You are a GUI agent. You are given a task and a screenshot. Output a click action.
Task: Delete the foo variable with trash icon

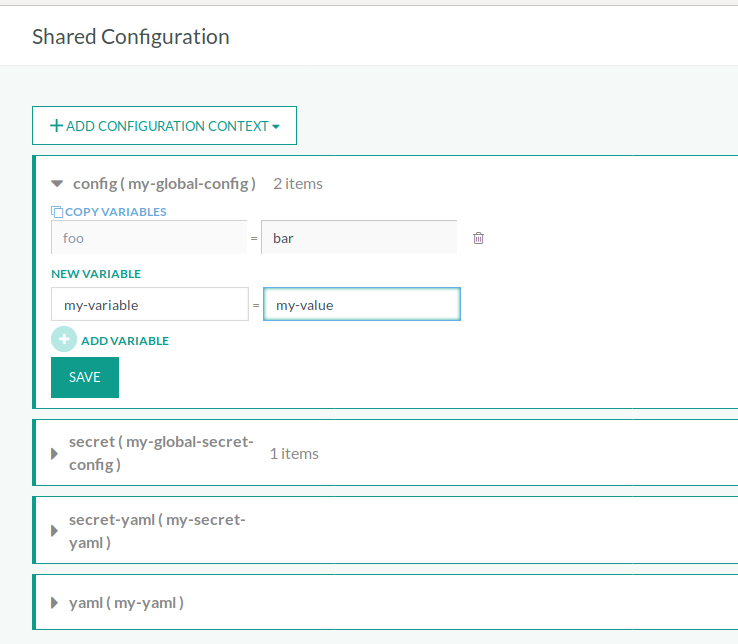(478, 238)
